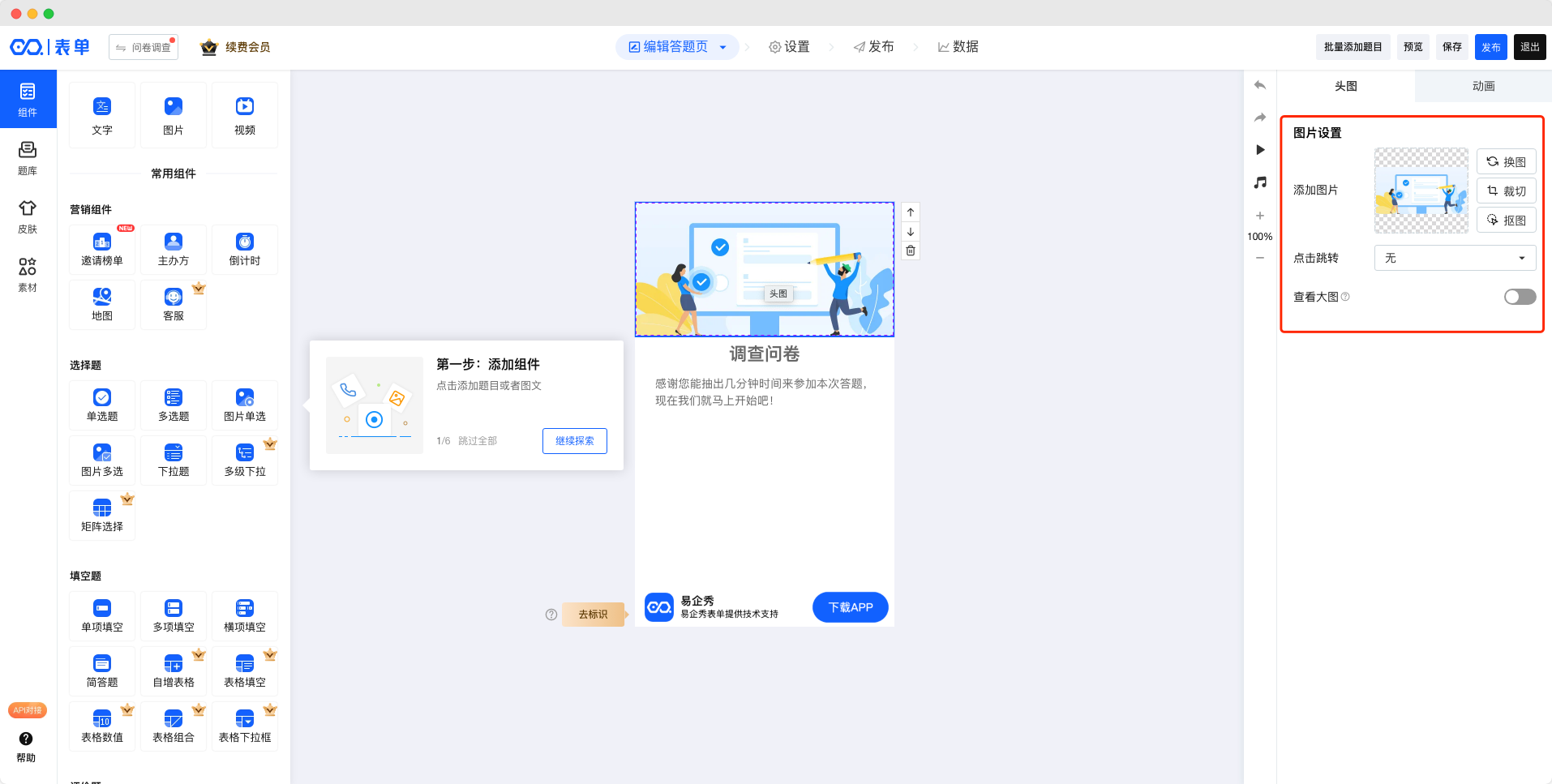The height and width of the screenshot is (784, 1552).
Task: Add a 表格下拉框 component
Action: pyautogui.click(x=245, y=726)
